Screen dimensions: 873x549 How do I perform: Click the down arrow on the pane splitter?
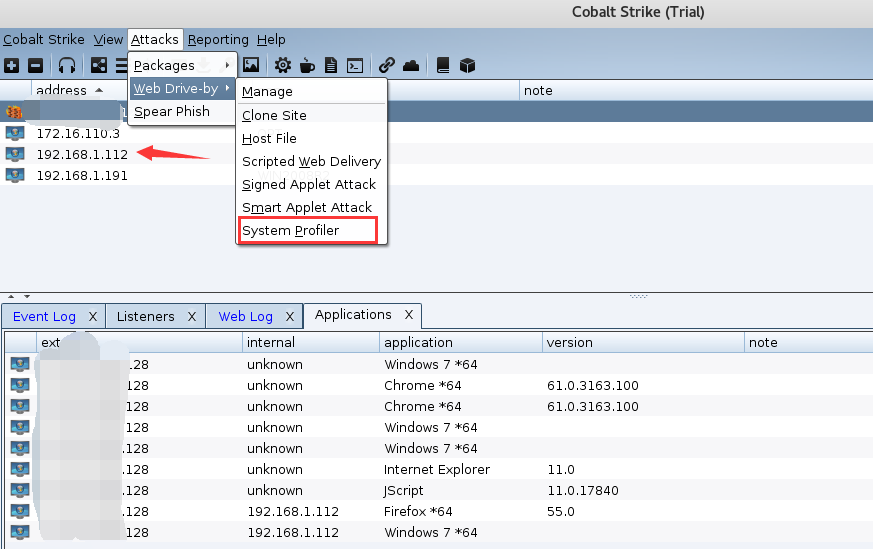[x=26, y=296]
